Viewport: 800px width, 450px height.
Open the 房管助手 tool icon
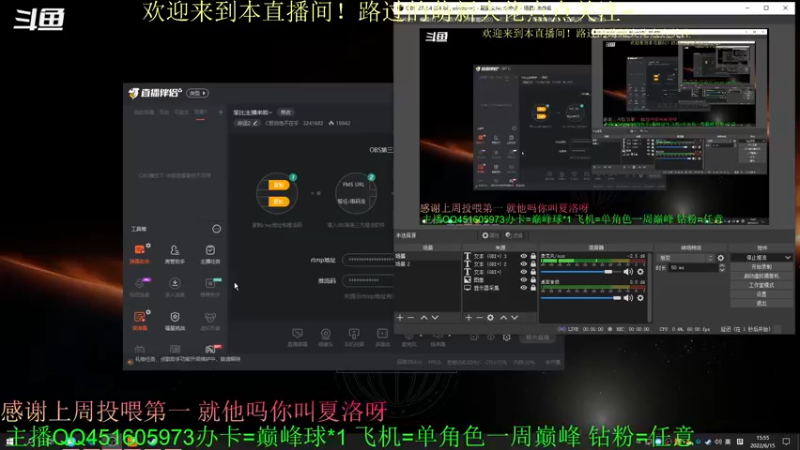[174, 253]
